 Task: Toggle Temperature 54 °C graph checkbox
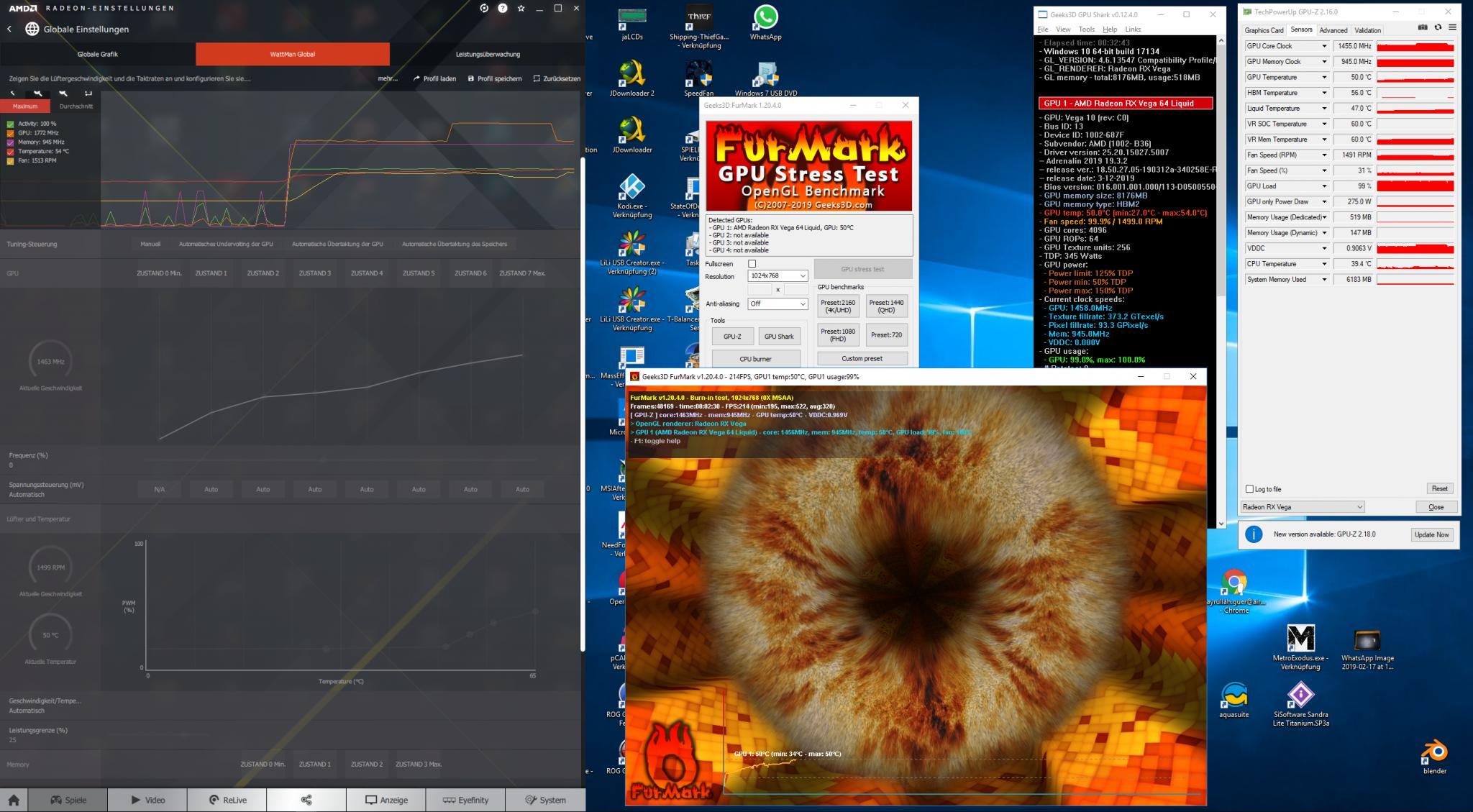click(x=10, y=152)
